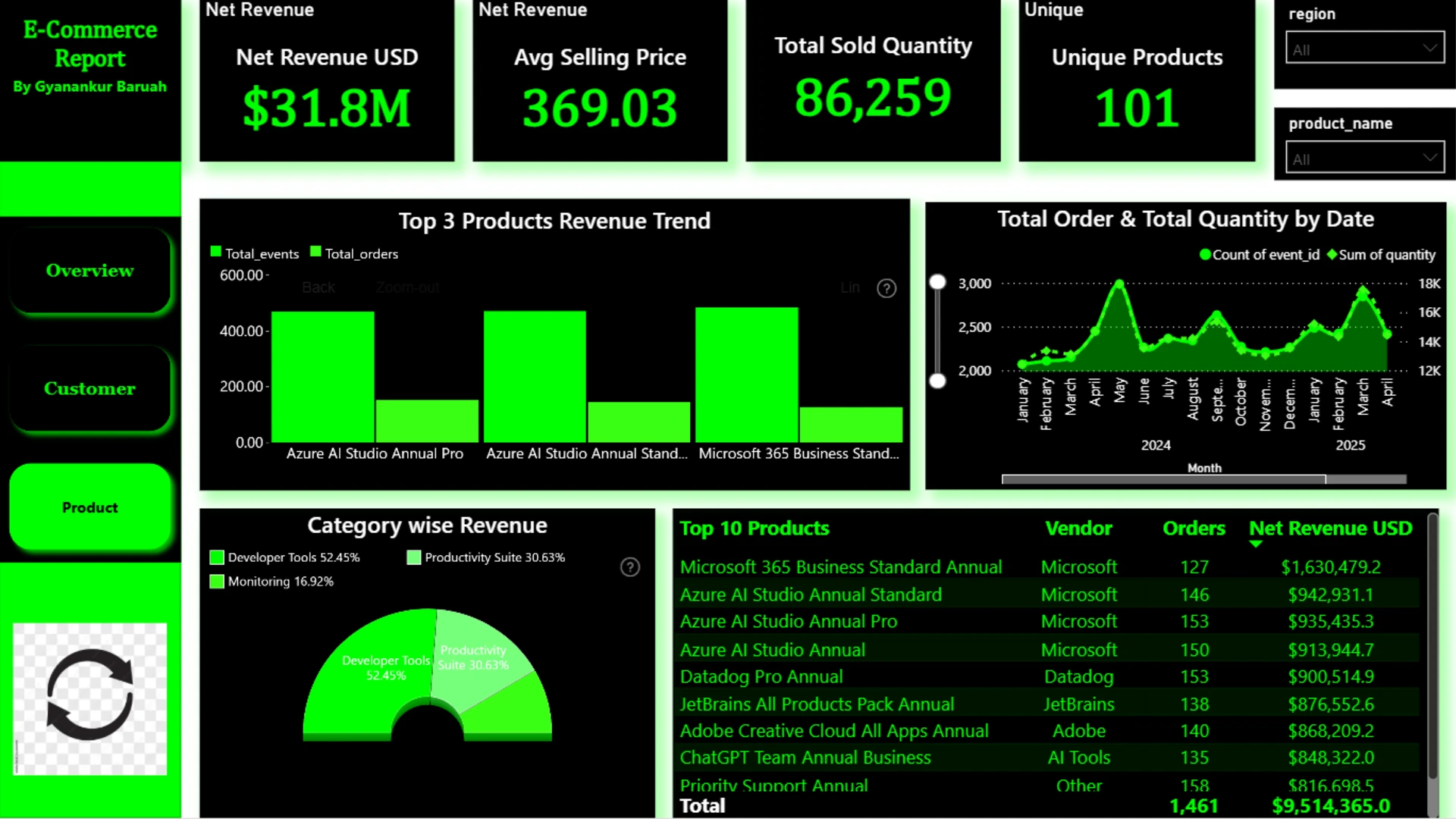Go to the Overview page
The height and width of the screenshot is (819, 1456).
[x=90, y=271]
